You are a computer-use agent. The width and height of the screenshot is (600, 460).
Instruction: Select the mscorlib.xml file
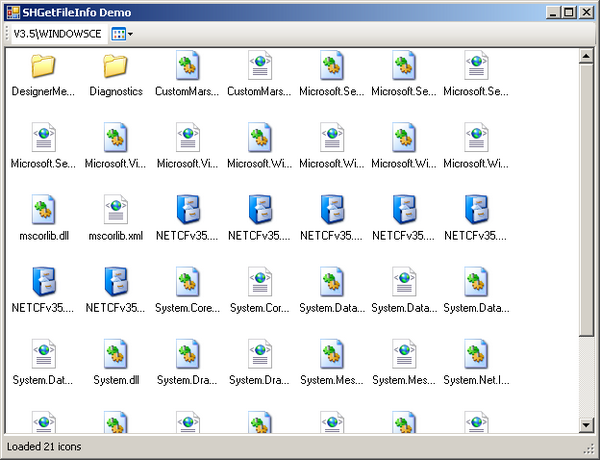116,219
